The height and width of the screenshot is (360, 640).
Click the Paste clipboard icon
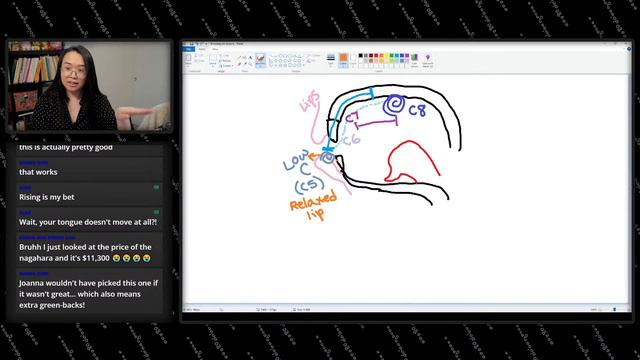pos(189,58)
